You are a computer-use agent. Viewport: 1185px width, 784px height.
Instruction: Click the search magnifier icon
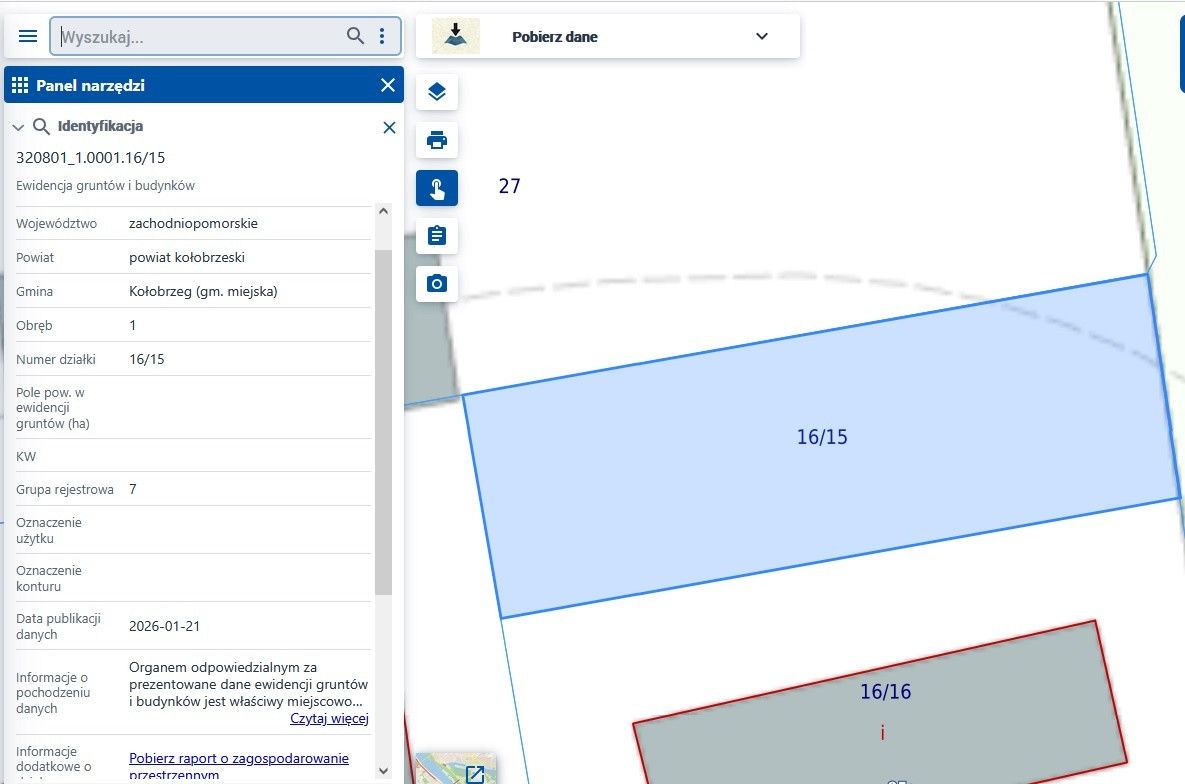coord(355,36)
